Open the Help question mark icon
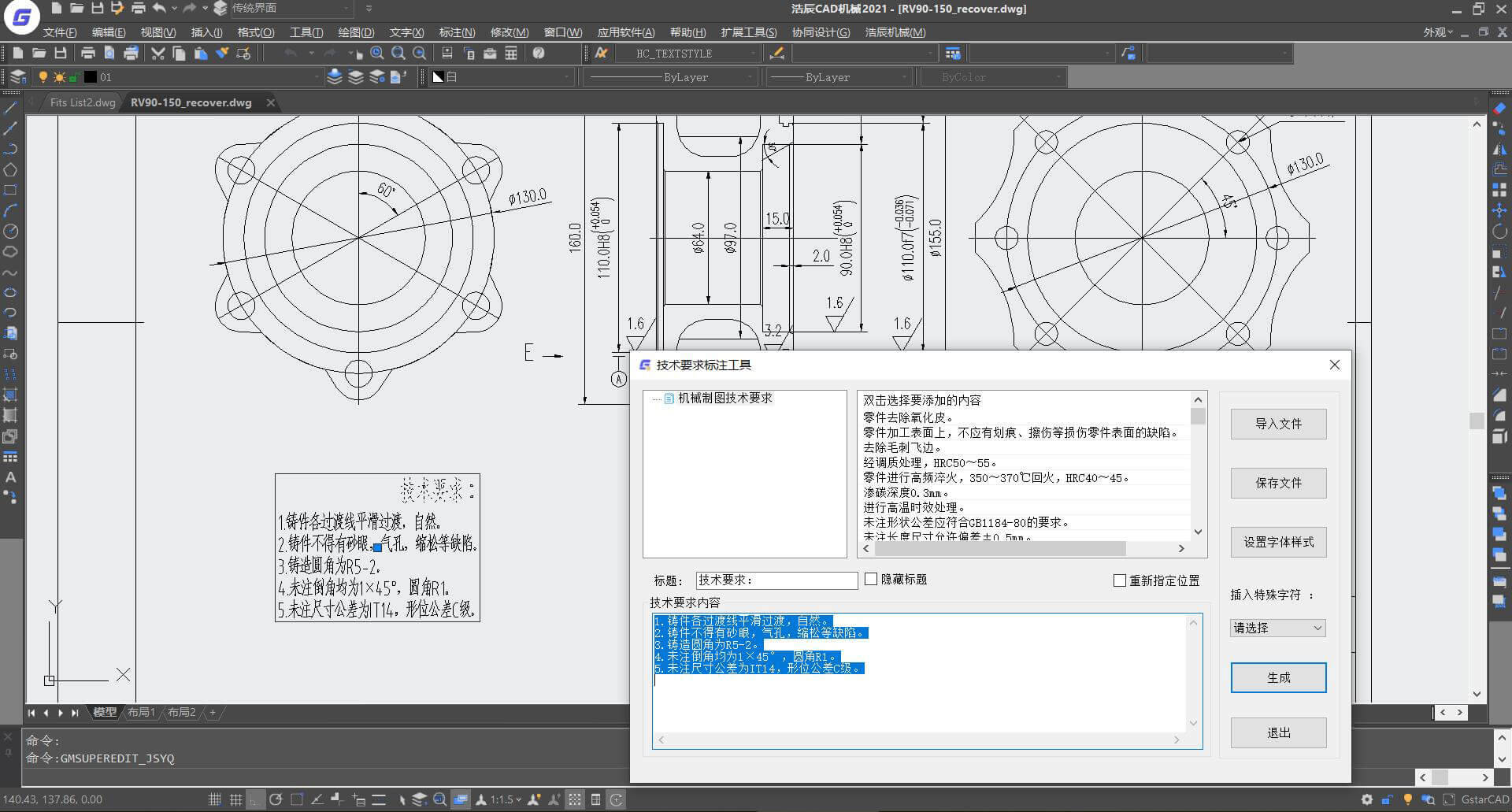Image resolution: width=1512 pixels, height=812 pixels. [539, 54]
